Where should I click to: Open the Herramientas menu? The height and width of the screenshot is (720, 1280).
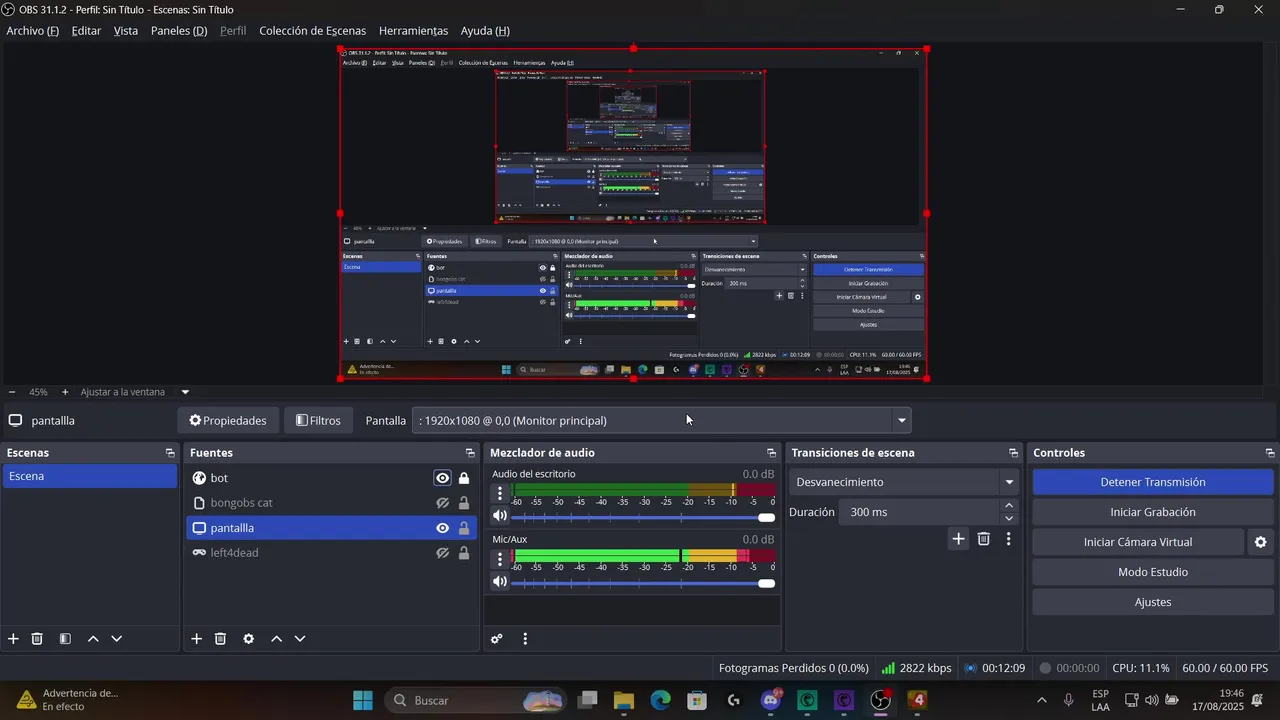click(414, 31)
